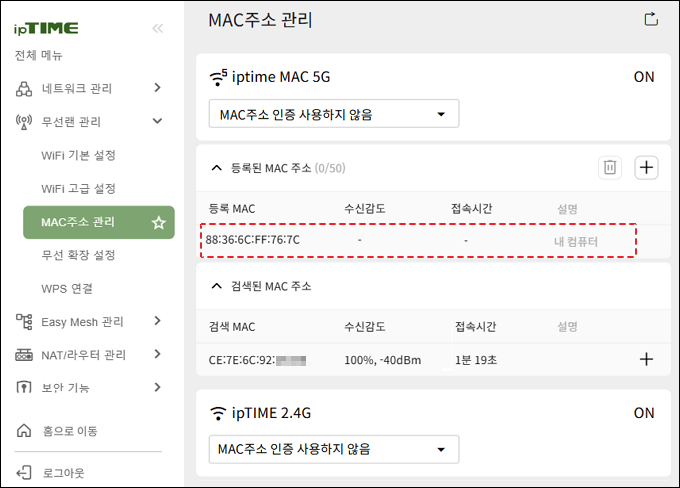This screenshot has height=488, width=680.
Task: Expand Easy Mesh 관리 chevron
Action: [x=157, y=321]
